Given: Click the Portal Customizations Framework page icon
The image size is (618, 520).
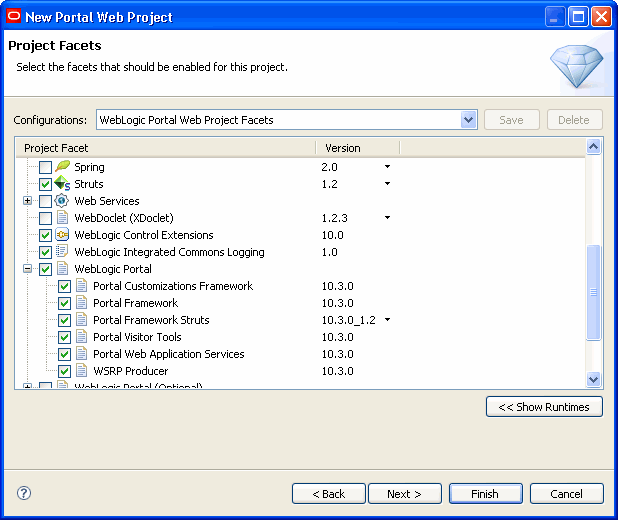Looking at the screenshot, I should (81, 285).
